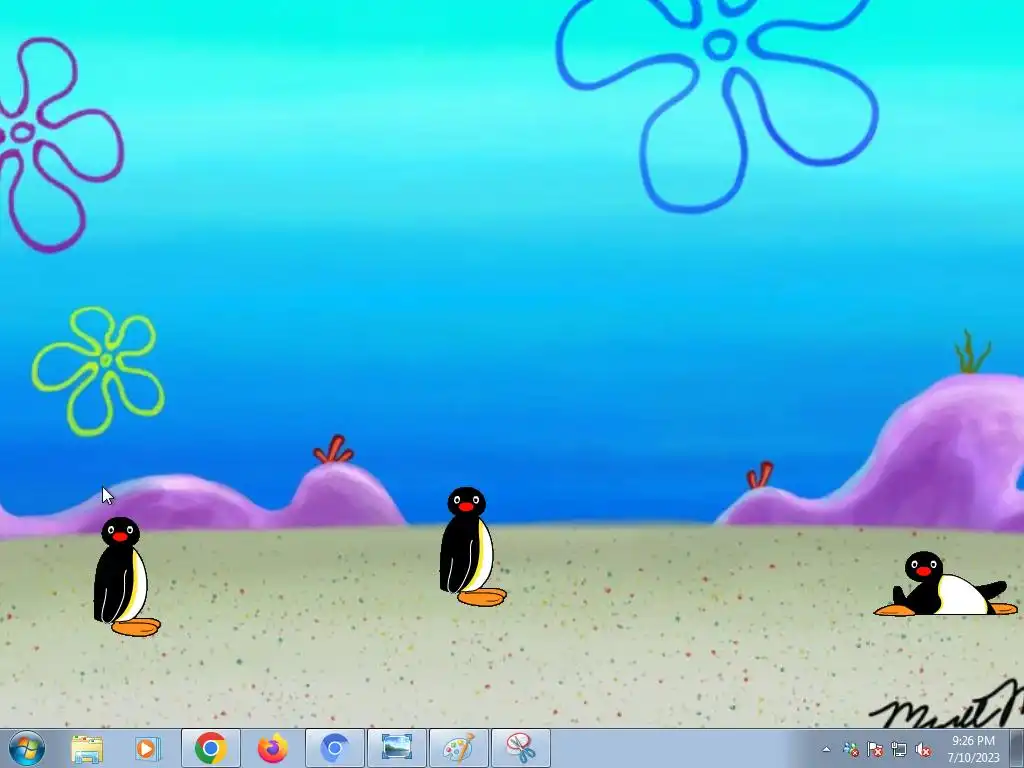Click the tray icon left of the Action Center flag
Image resolution: width=1024 pixels, height=768 pixels.
850,750
